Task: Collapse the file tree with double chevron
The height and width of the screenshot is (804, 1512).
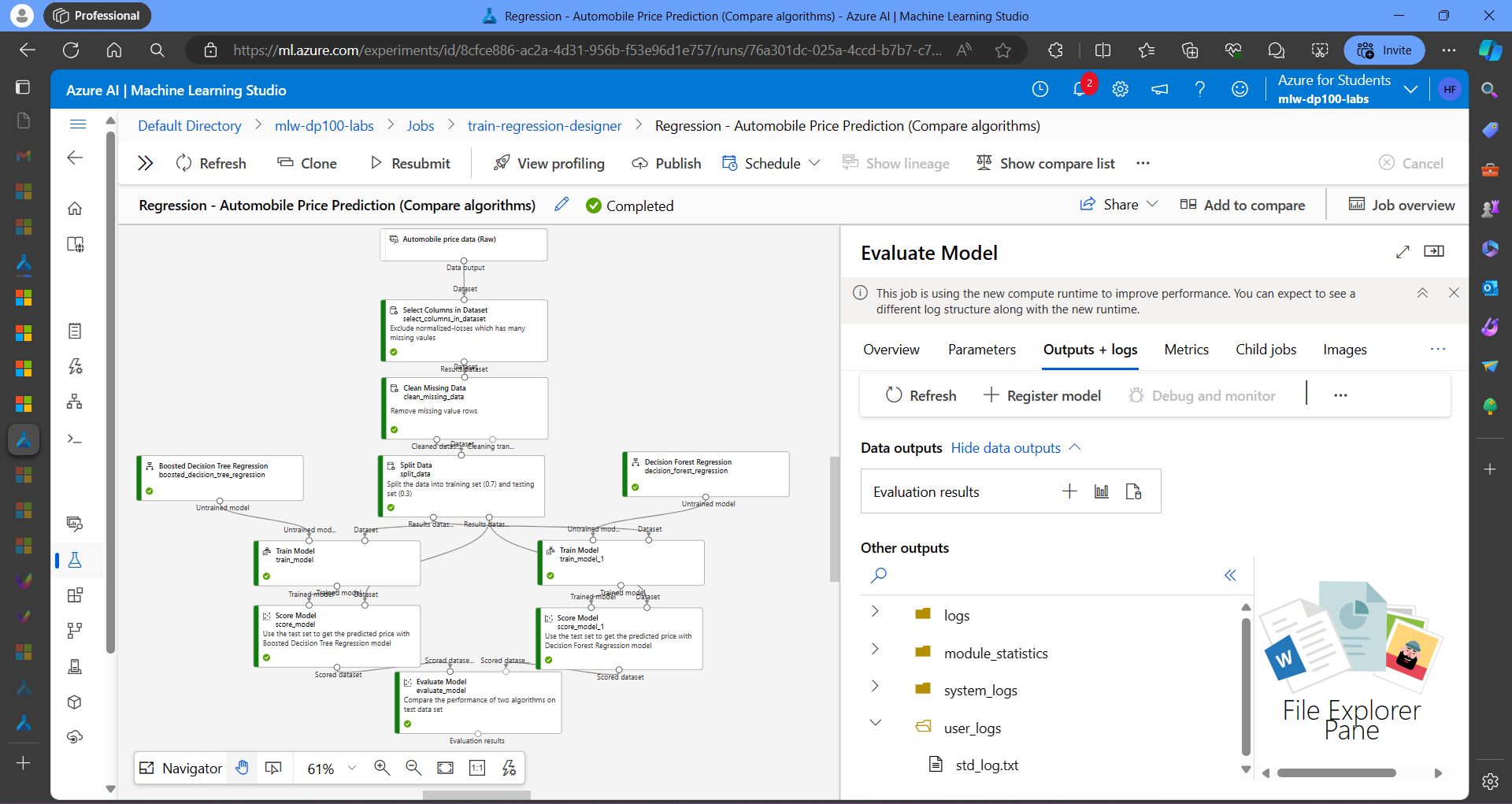Action: click(x=1230, y=576)
